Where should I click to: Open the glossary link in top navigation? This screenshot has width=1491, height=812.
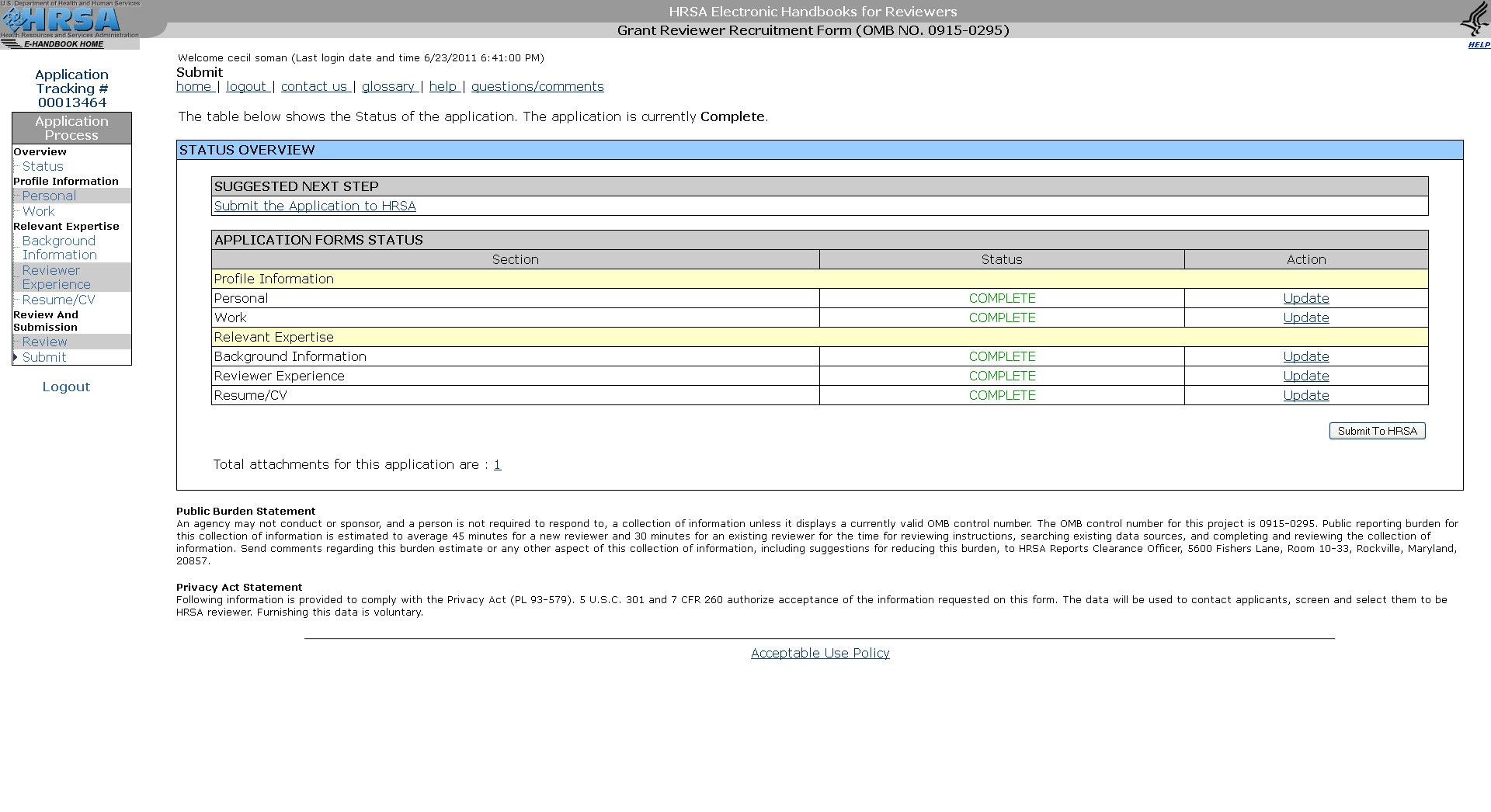coord(388,86)
